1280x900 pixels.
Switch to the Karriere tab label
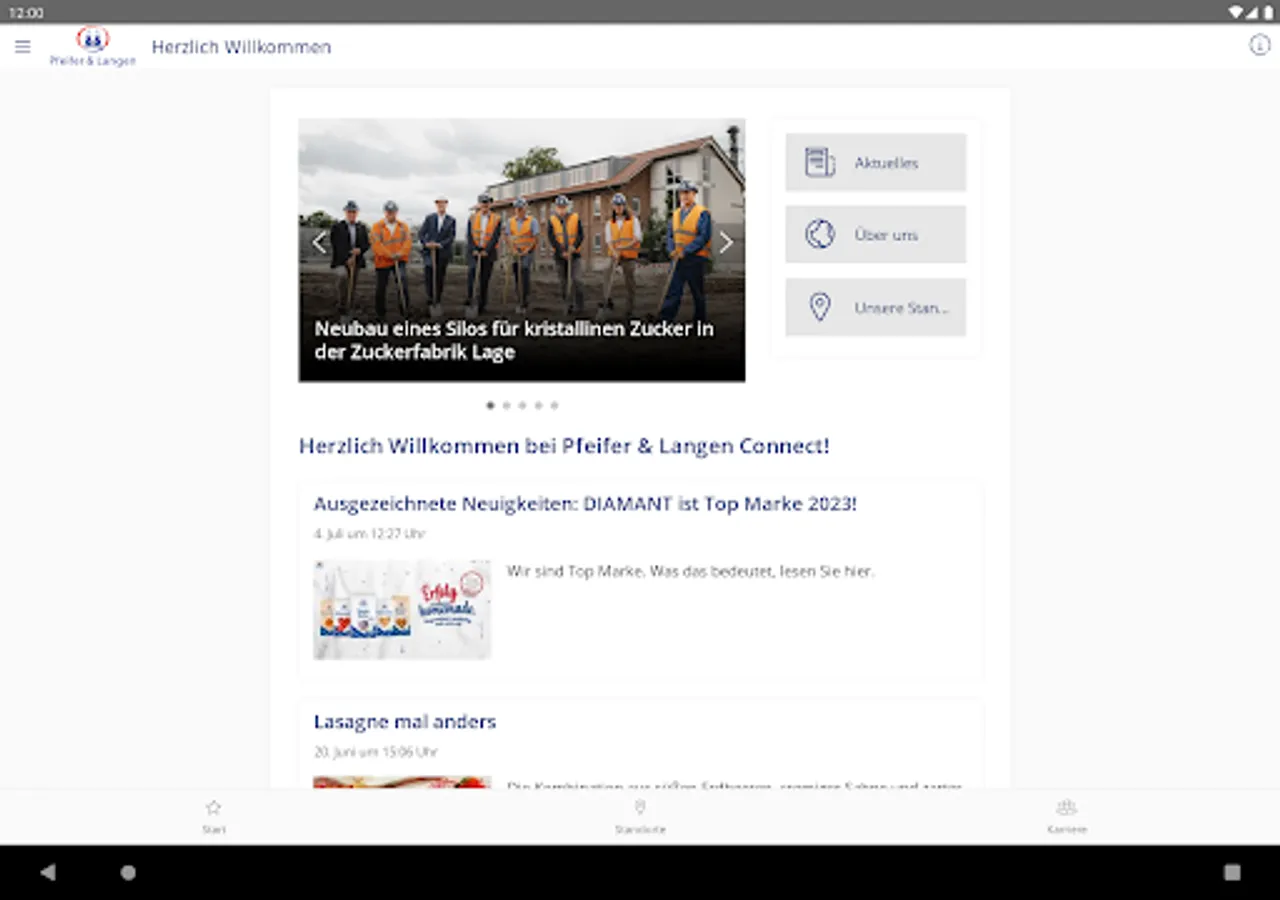click(1067, 829)
